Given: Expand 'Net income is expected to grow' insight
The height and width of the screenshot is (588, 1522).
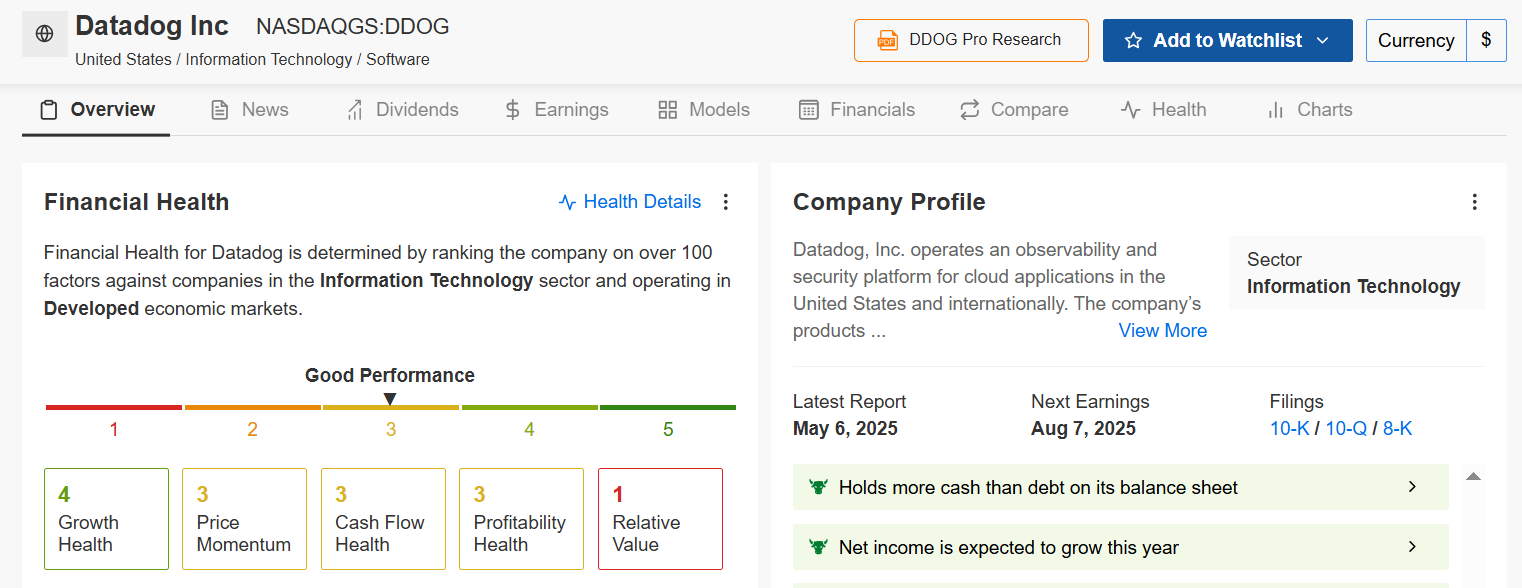Looking at the screenshot, I should click(x=1120, y=547).
